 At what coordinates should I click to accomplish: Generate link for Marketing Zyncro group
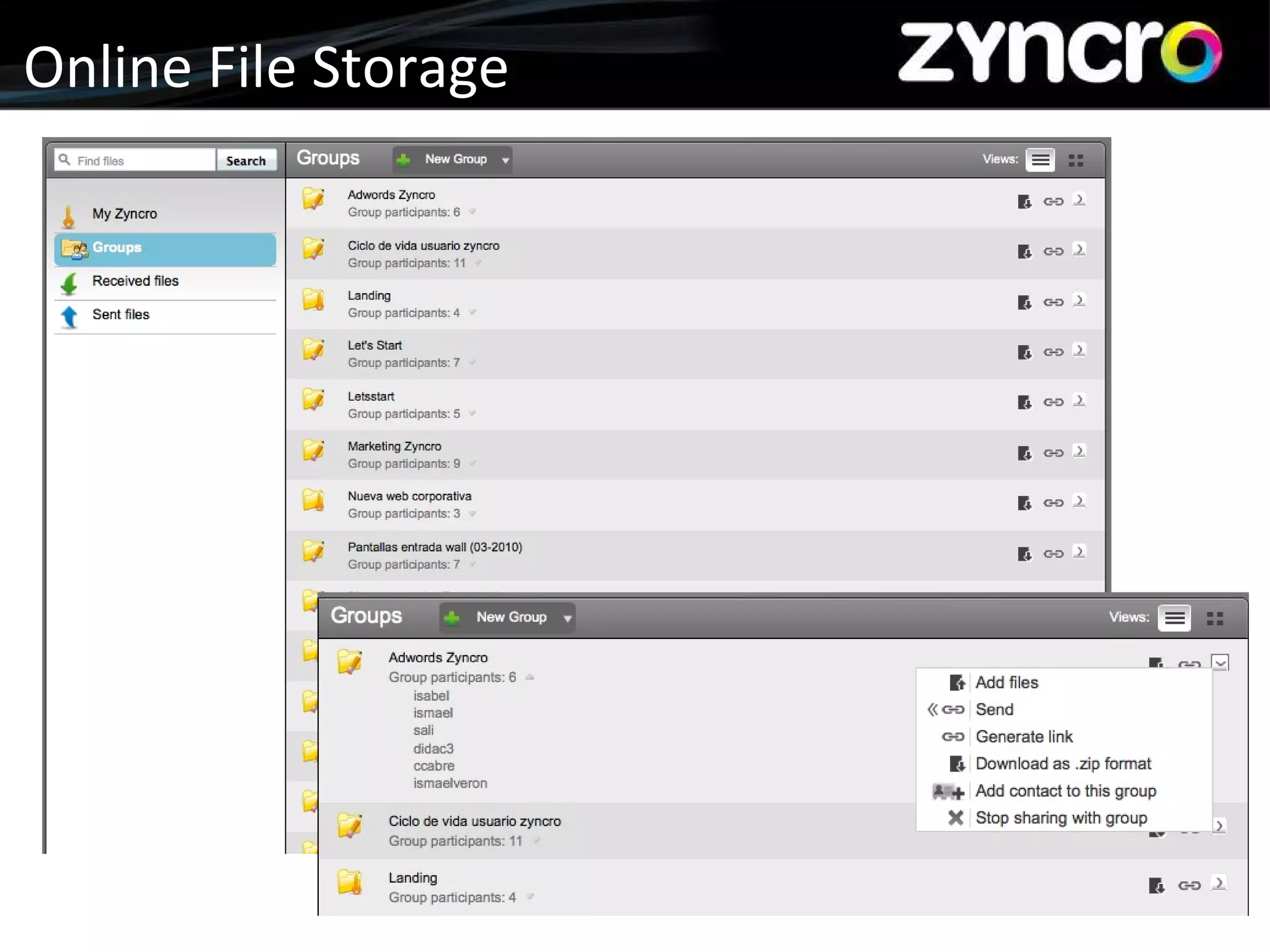[x=1053, y=453]
